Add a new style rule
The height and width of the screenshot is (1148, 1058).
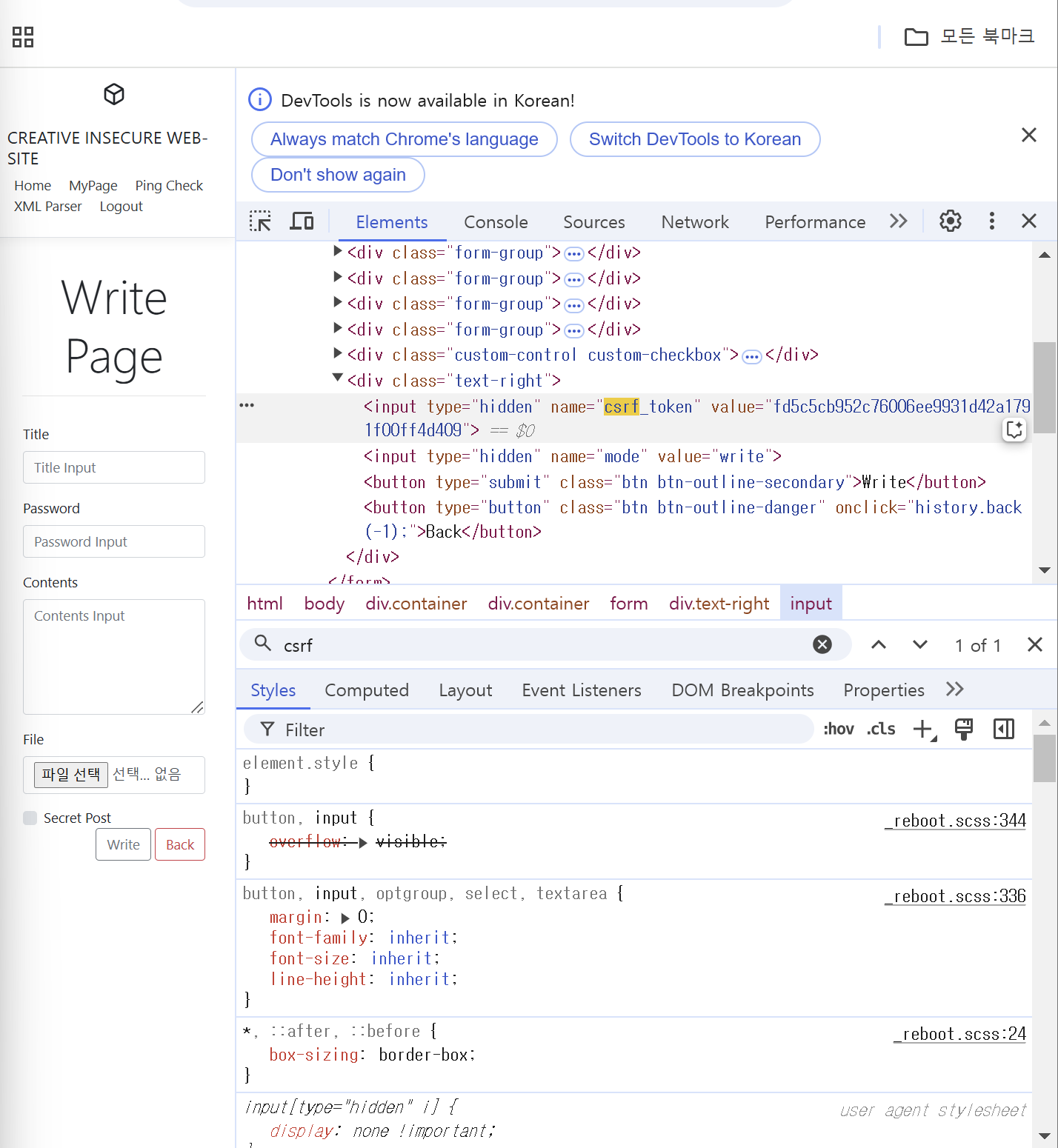(924, 730)
